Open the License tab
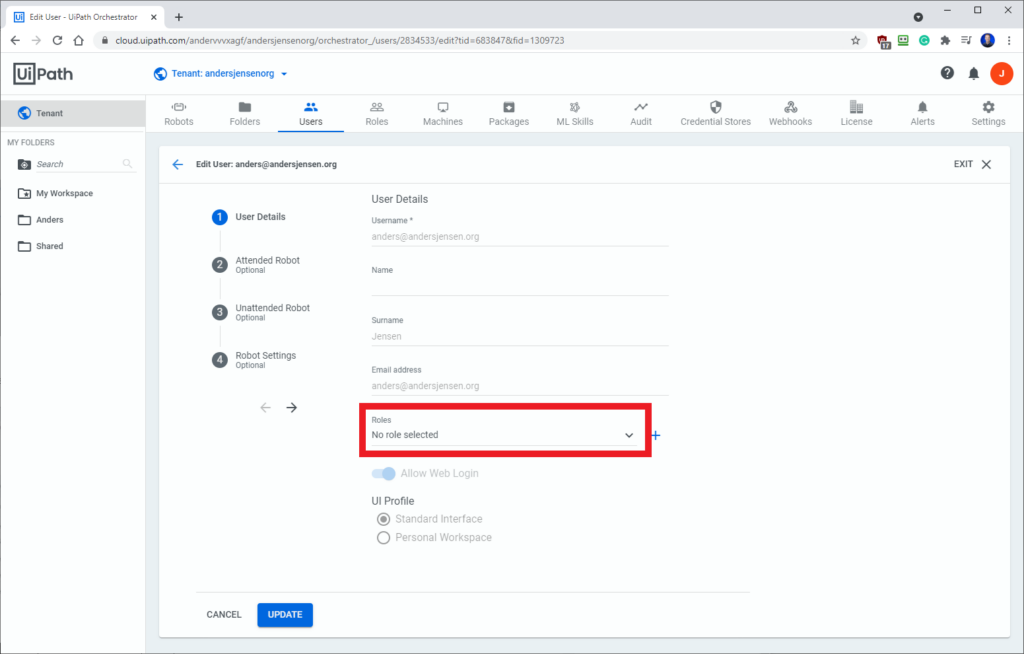The width and height of the screenshot is (1024, 654). pyautogui.click(x=856, y=114)
